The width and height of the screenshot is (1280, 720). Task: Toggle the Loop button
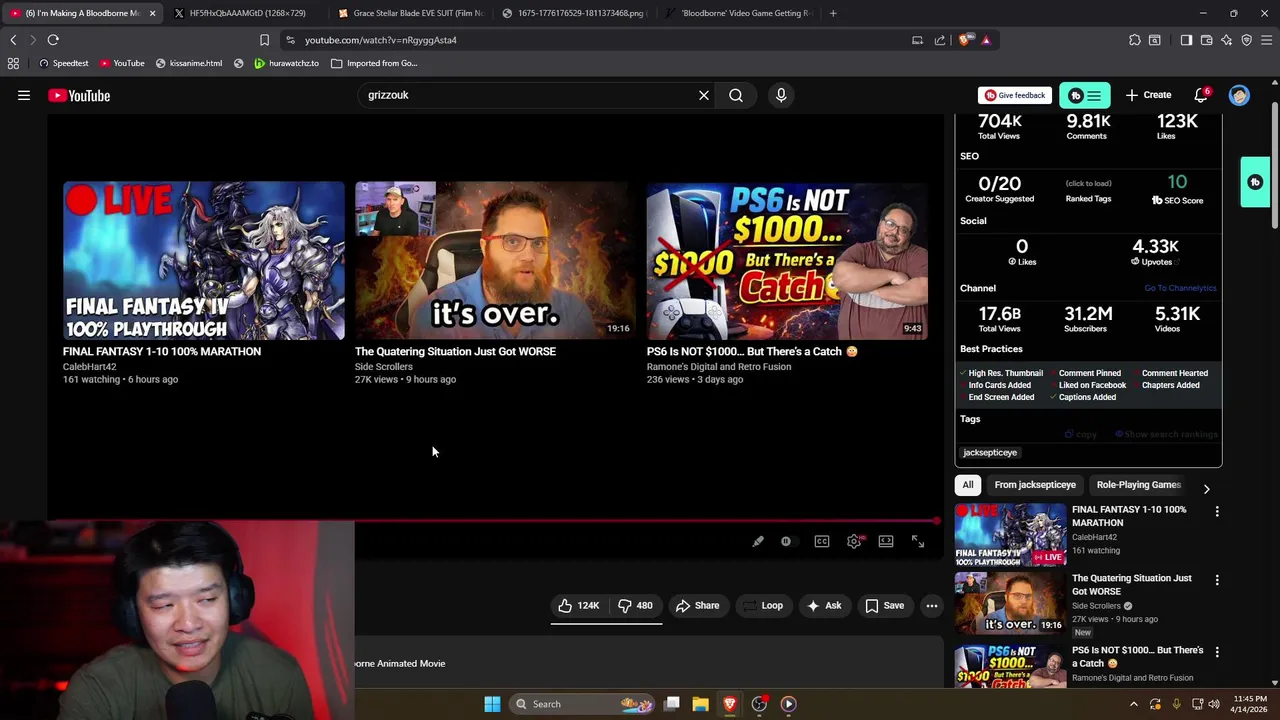762,605
